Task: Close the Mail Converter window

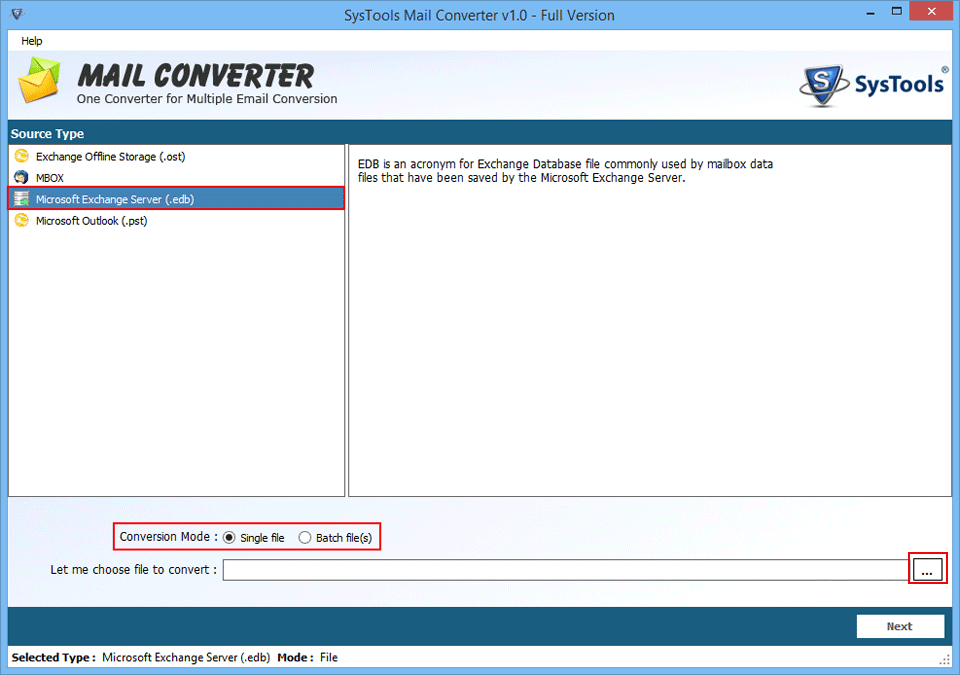Action: point(932,12)
